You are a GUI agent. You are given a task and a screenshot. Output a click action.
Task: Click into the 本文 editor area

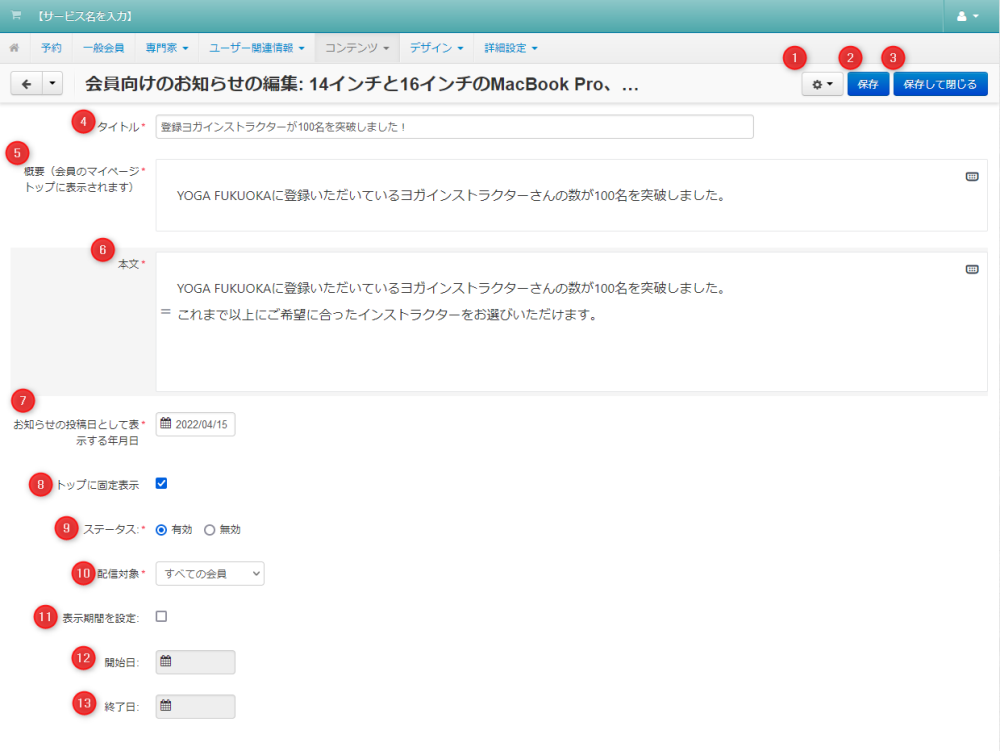click(x=571, y=322)
